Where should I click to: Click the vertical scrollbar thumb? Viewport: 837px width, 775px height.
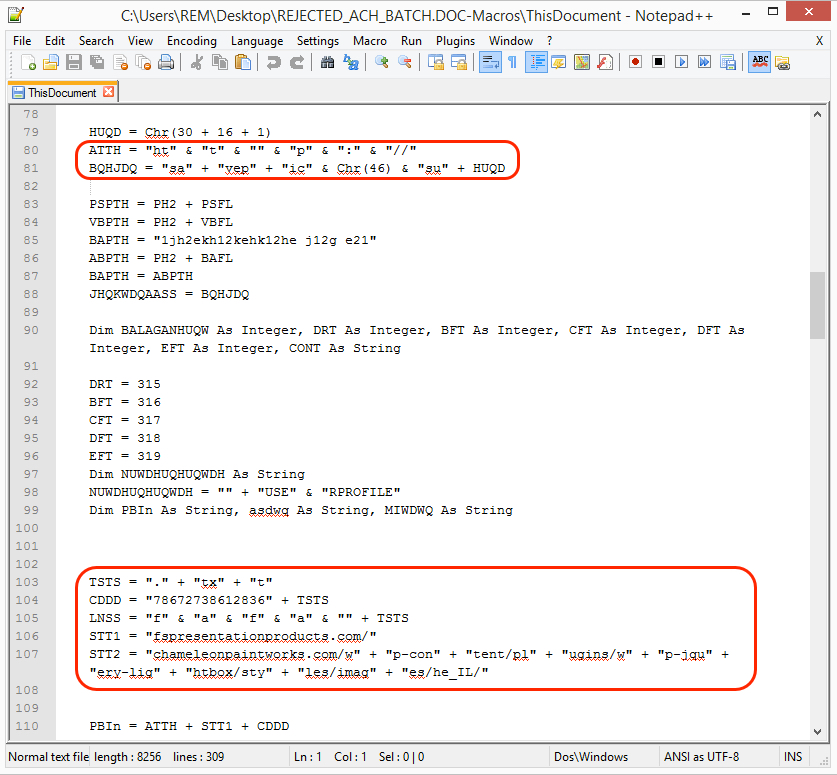coord(817,305)
